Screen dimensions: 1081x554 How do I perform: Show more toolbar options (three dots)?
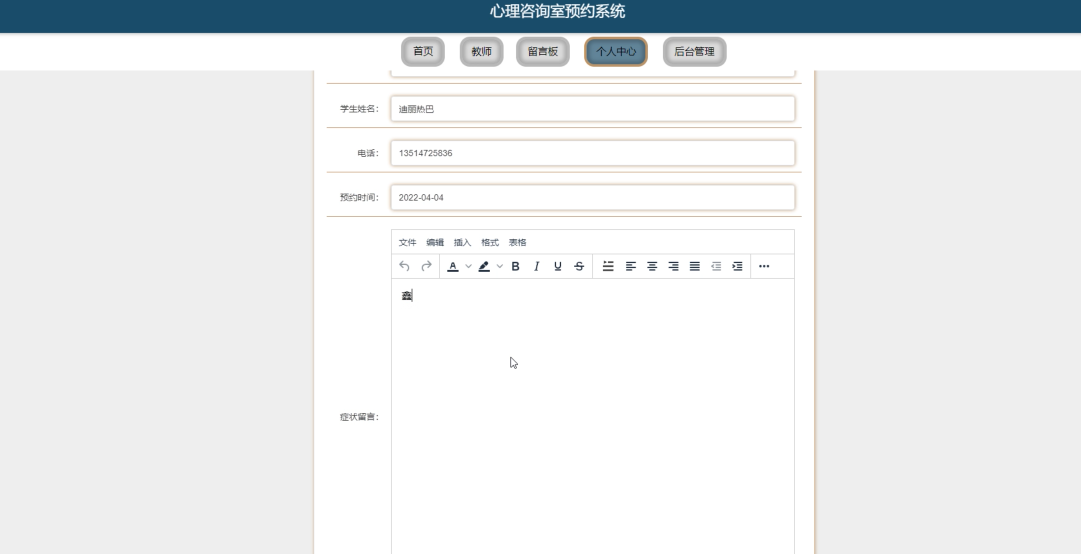click(x=764, y=266)
